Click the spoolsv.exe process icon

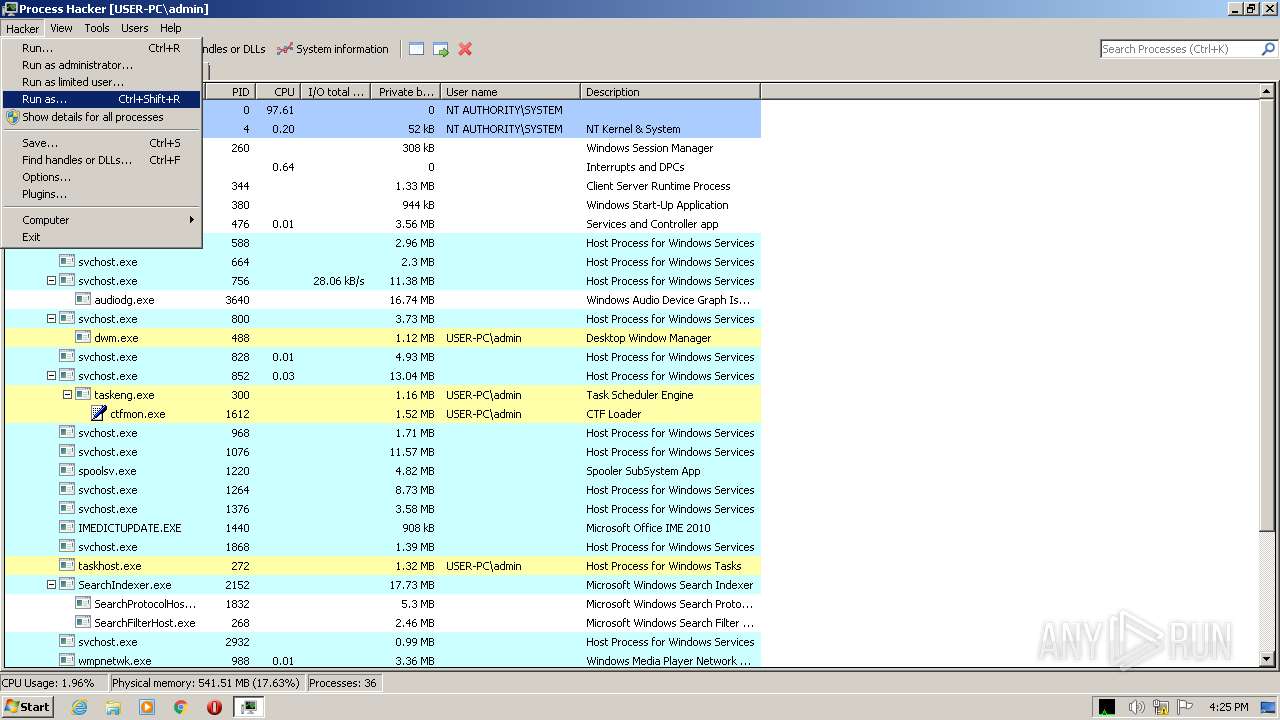click(x=67, y=470)
